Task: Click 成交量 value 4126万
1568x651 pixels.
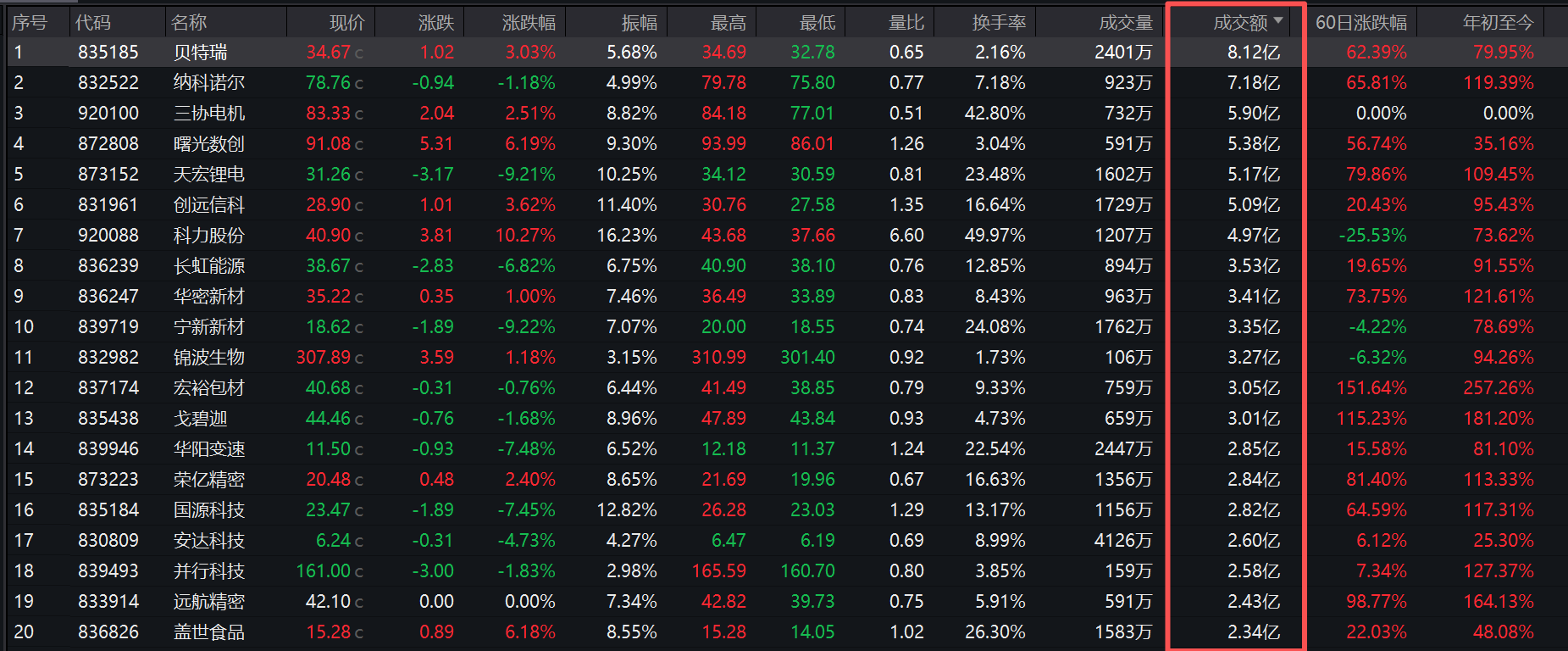Action: (x=1123, y=541)
